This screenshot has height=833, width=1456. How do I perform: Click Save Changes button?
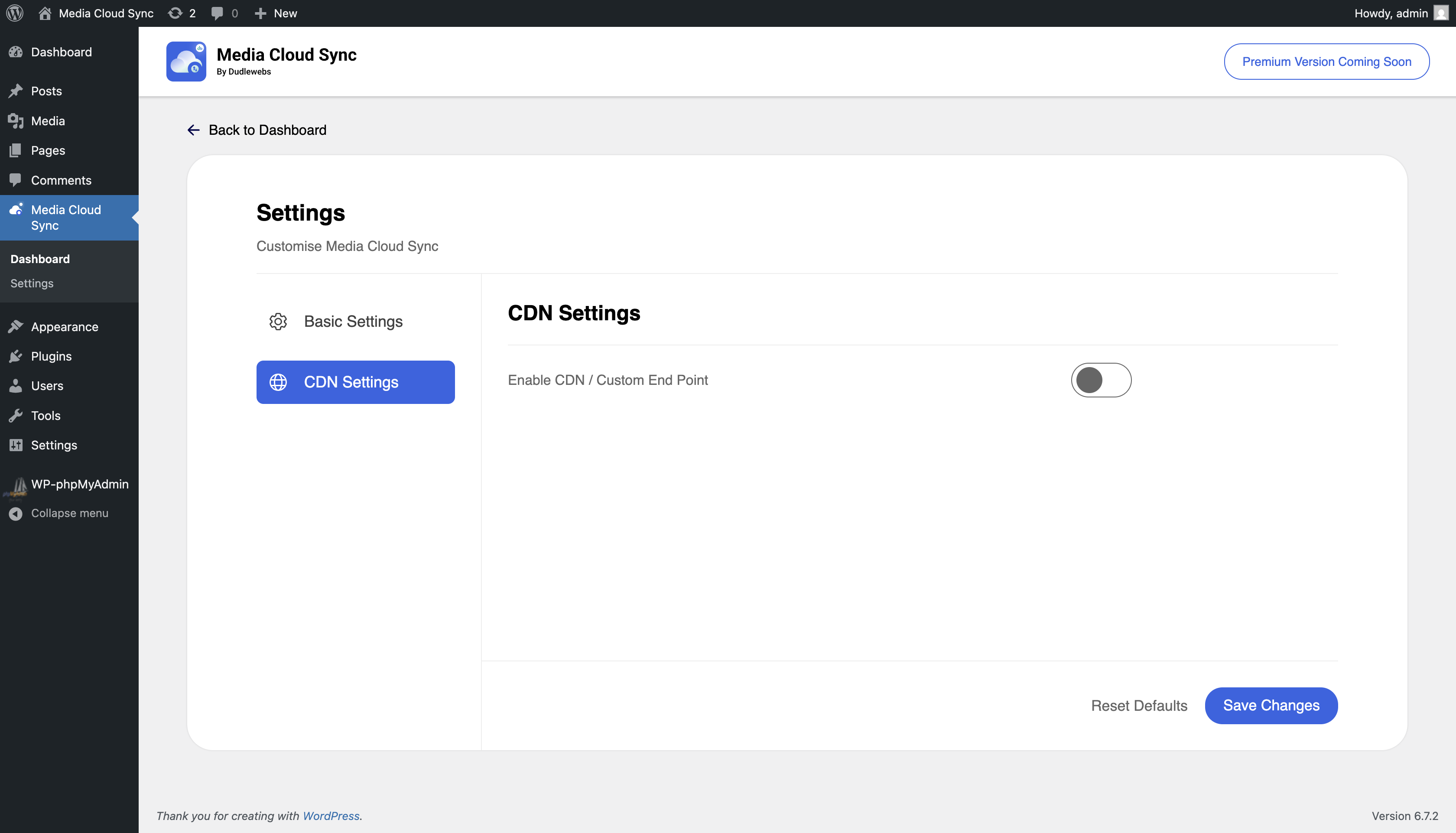1271,706
